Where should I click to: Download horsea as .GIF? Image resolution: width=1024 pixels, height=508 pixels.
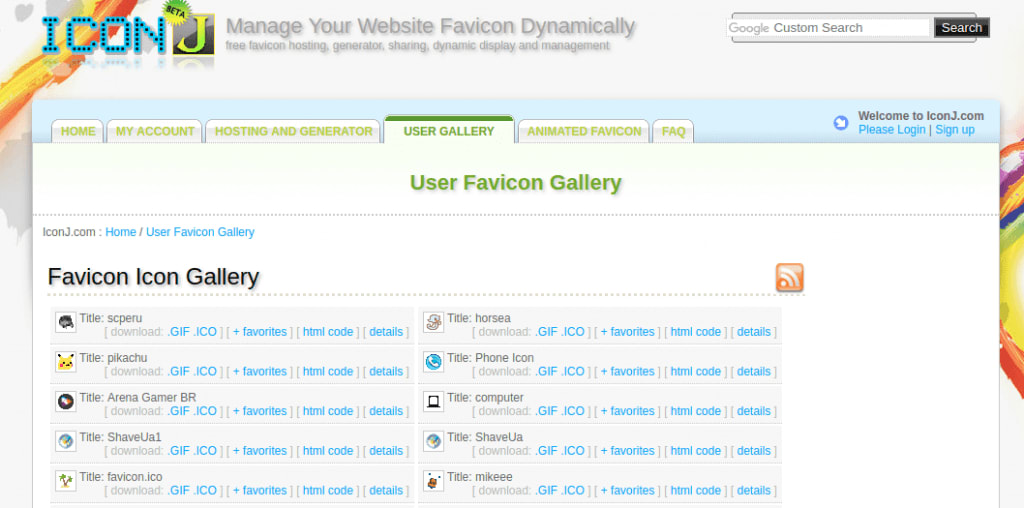pyautogui.click(x=546, y=332)
